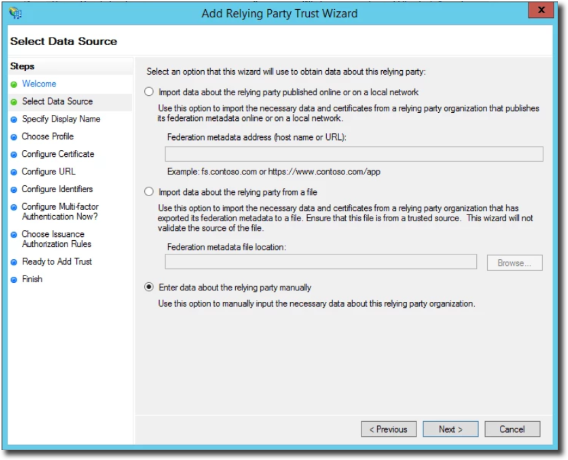
Task: Click the green bullet beside Welcome step
Action: coord(14,84)
